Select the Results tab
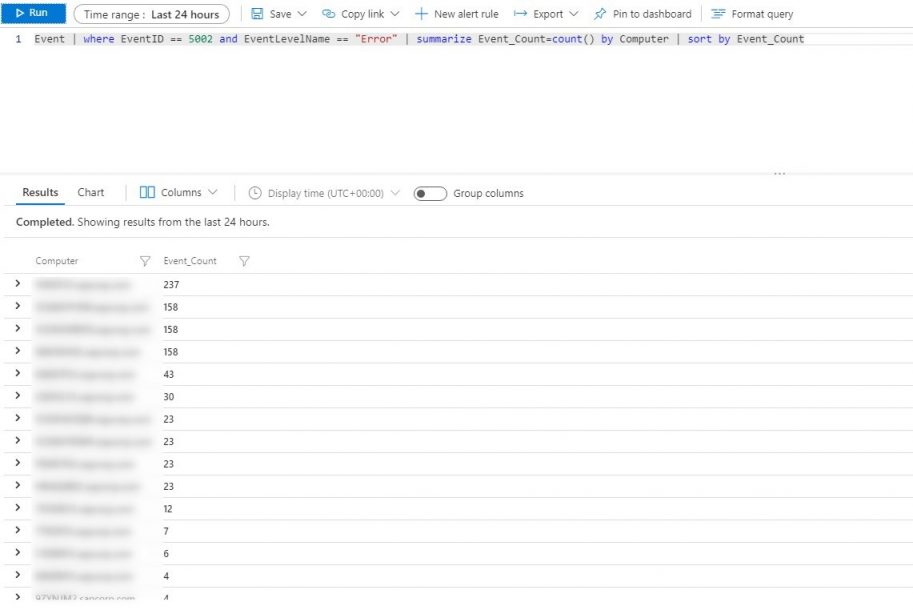913x610 pixels. tap(39, 192)
